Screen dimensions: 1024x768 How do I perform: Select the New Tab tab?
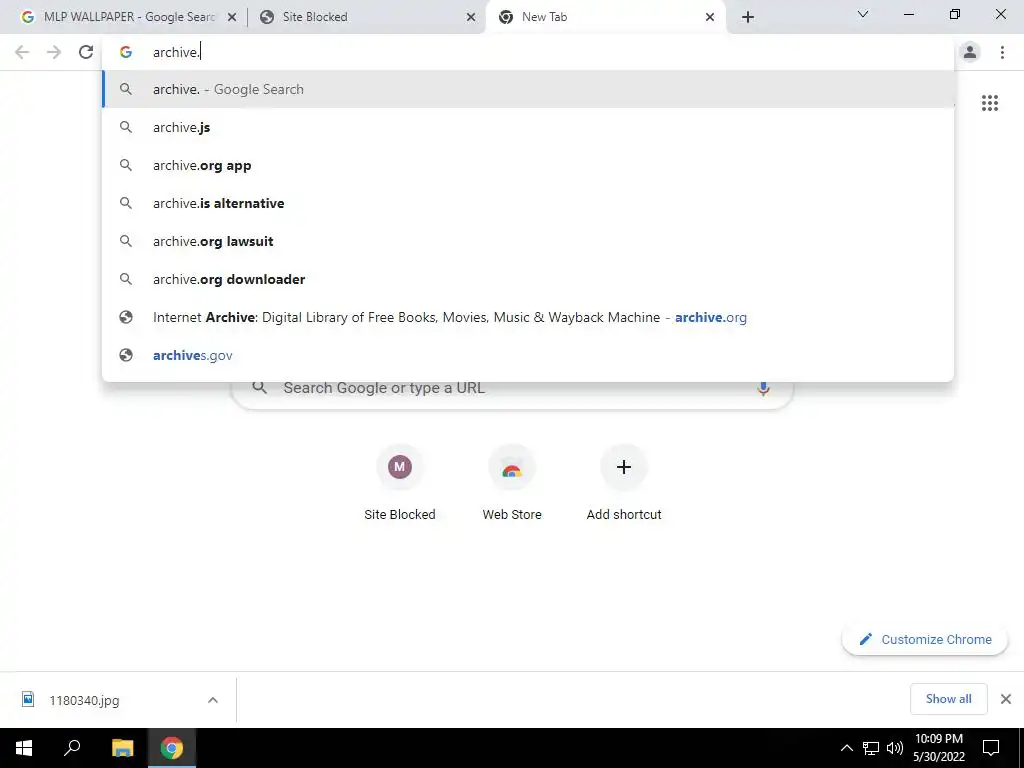click(x=605, y=17)
